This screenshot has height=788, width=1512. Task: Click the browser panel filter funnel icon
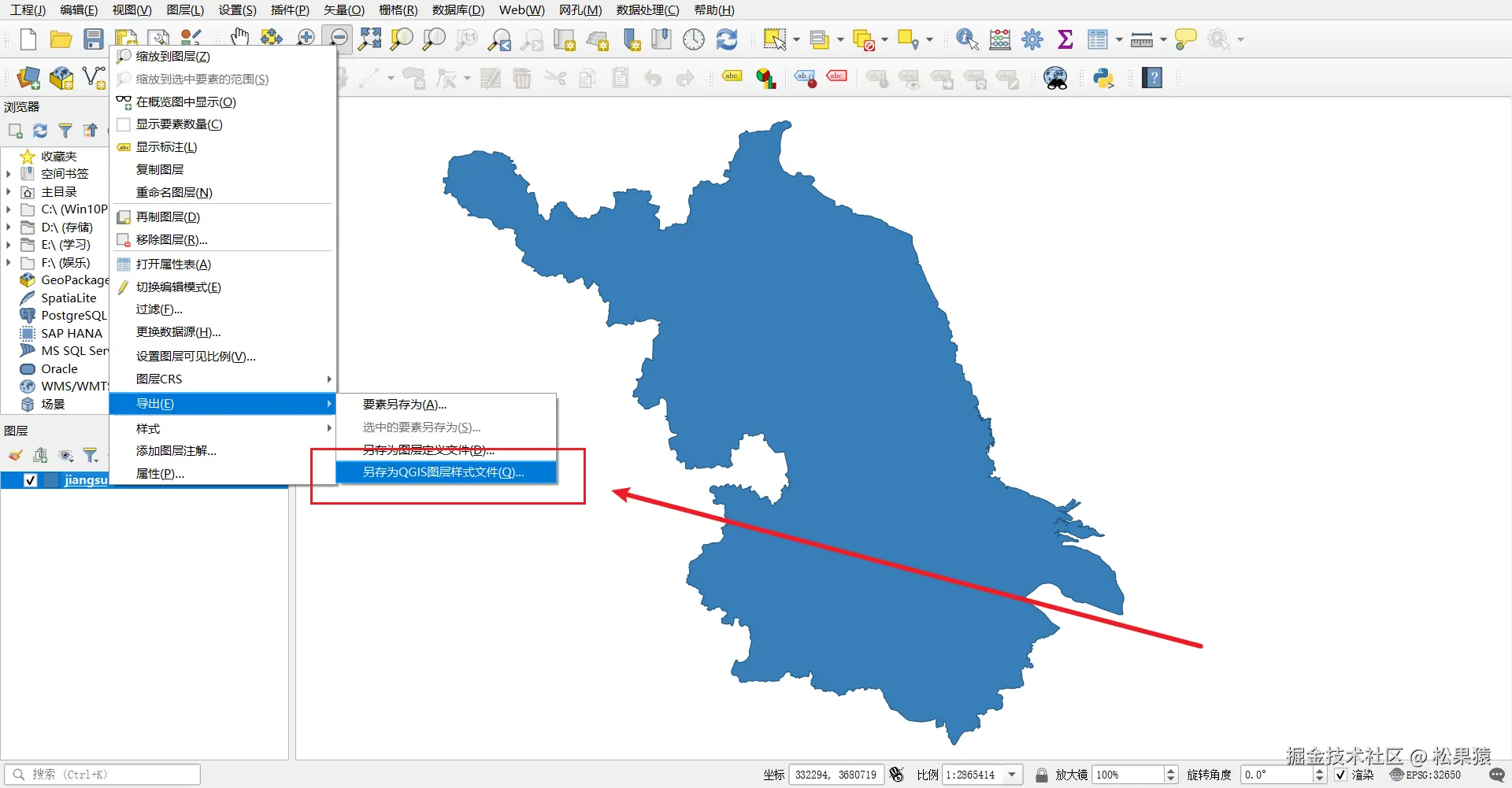65,131
